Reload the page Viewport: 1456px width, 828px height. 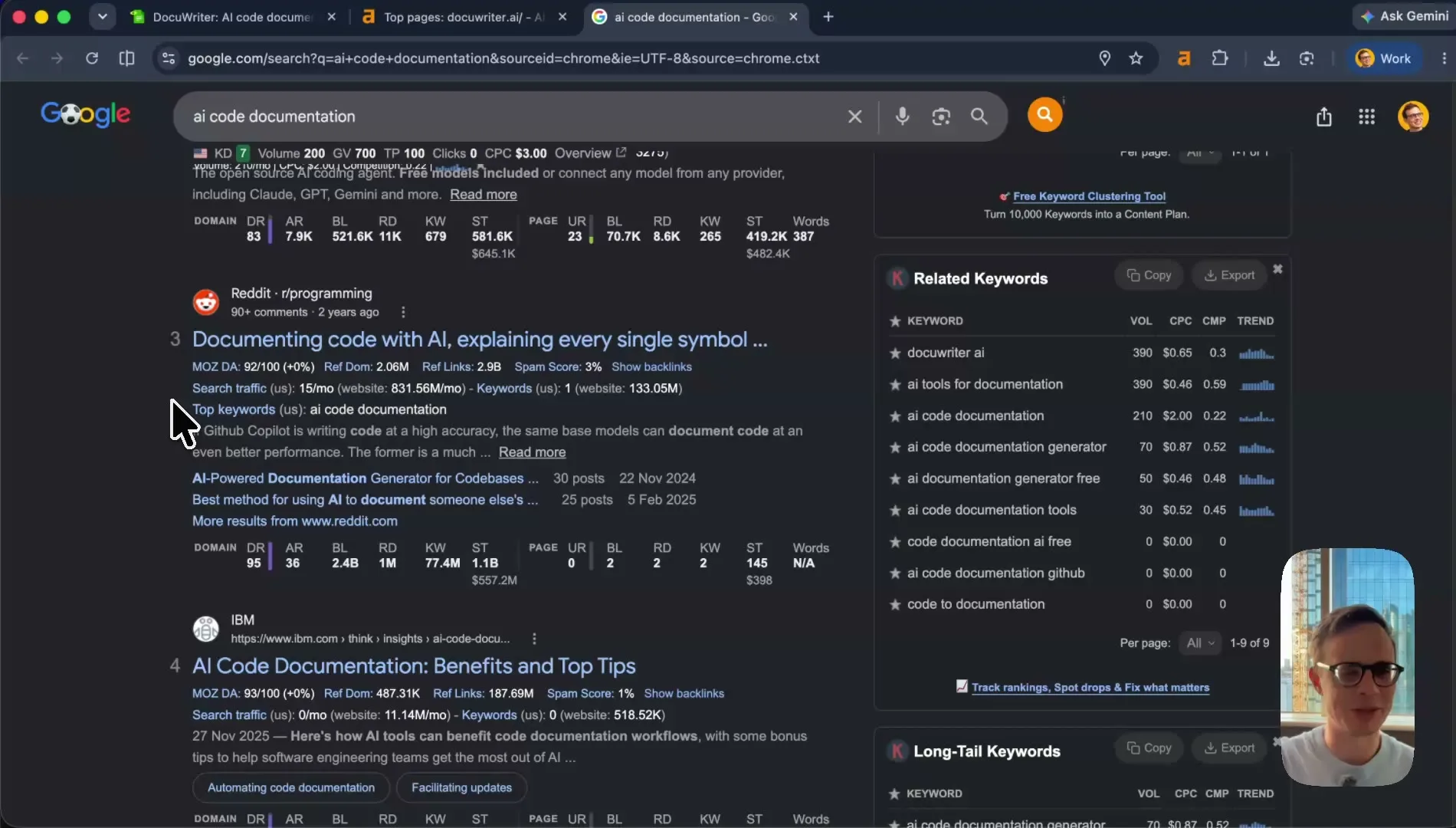(92, 58)
